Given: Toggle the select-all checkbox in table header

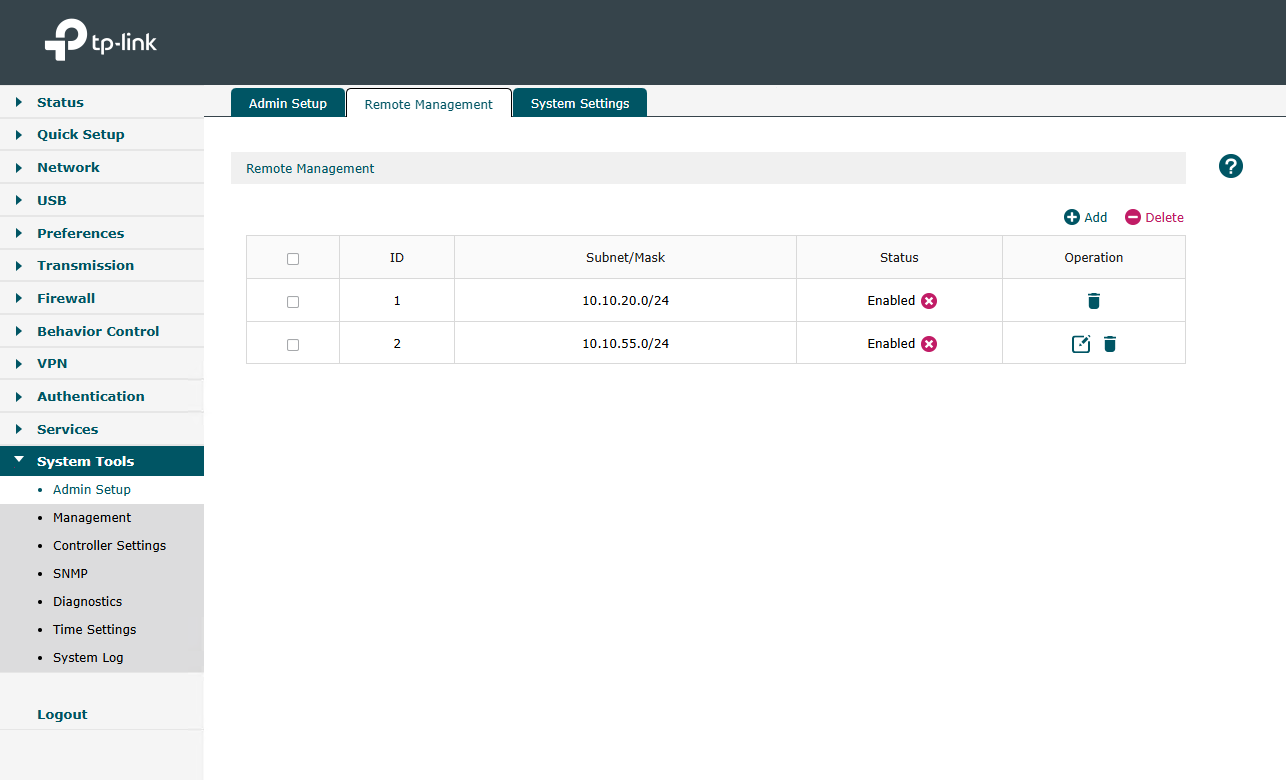Looking at the screenshot, I should (x=293, y=259).
